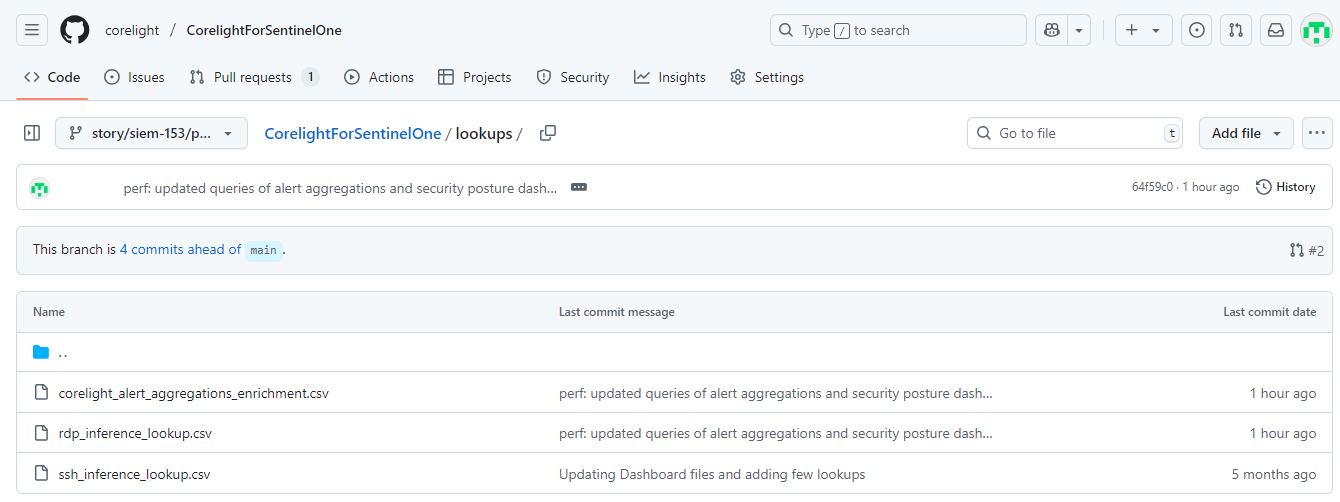This screenshot has height=502, width=1340.
Task: Switch to the Projects tab
Action: coord(474,77)
